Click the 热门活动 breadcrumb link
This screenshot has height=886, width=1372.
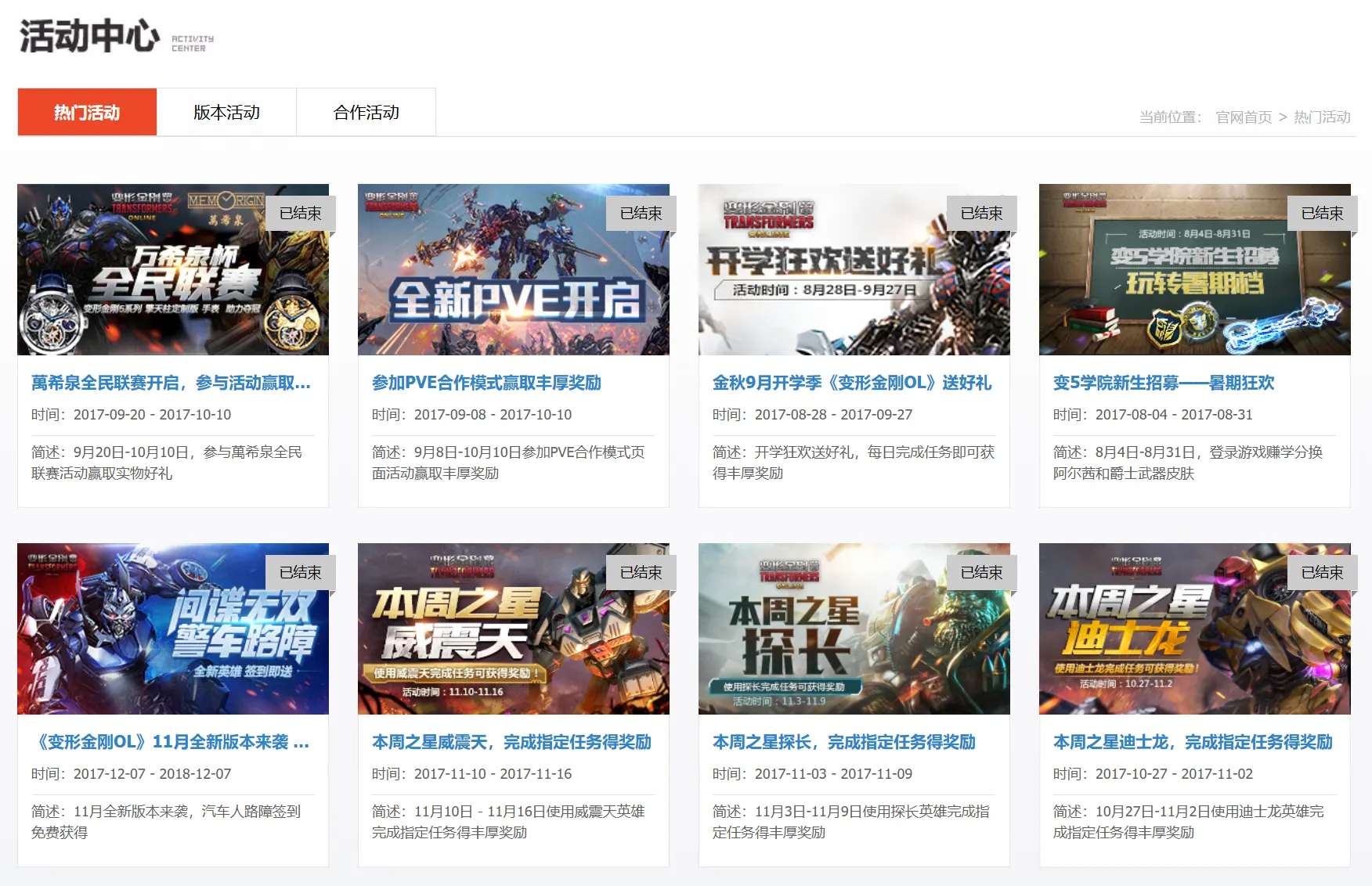[1322, 117]
